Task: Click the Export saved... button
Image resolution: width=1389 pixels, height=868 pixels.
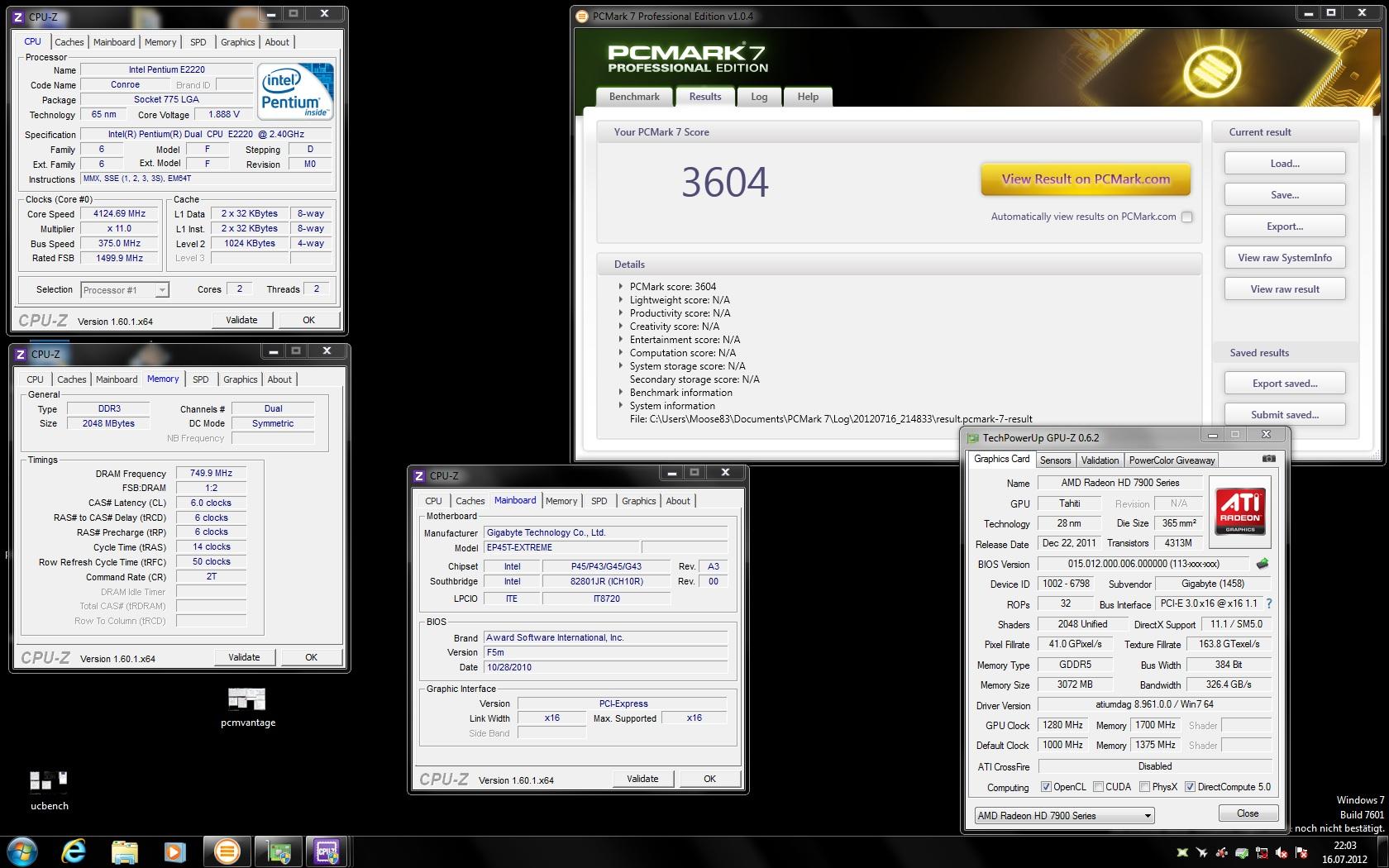Action: (x=1285, y=384)
